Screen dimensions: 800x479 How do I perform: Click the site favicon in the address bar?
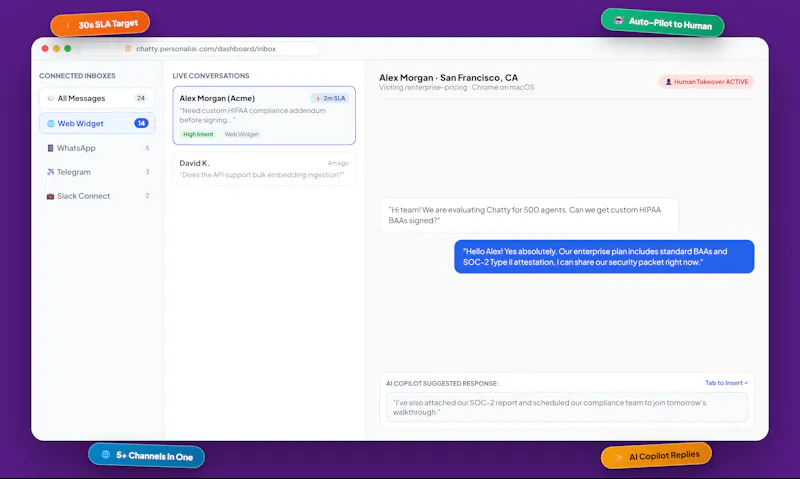pos(128,48)
